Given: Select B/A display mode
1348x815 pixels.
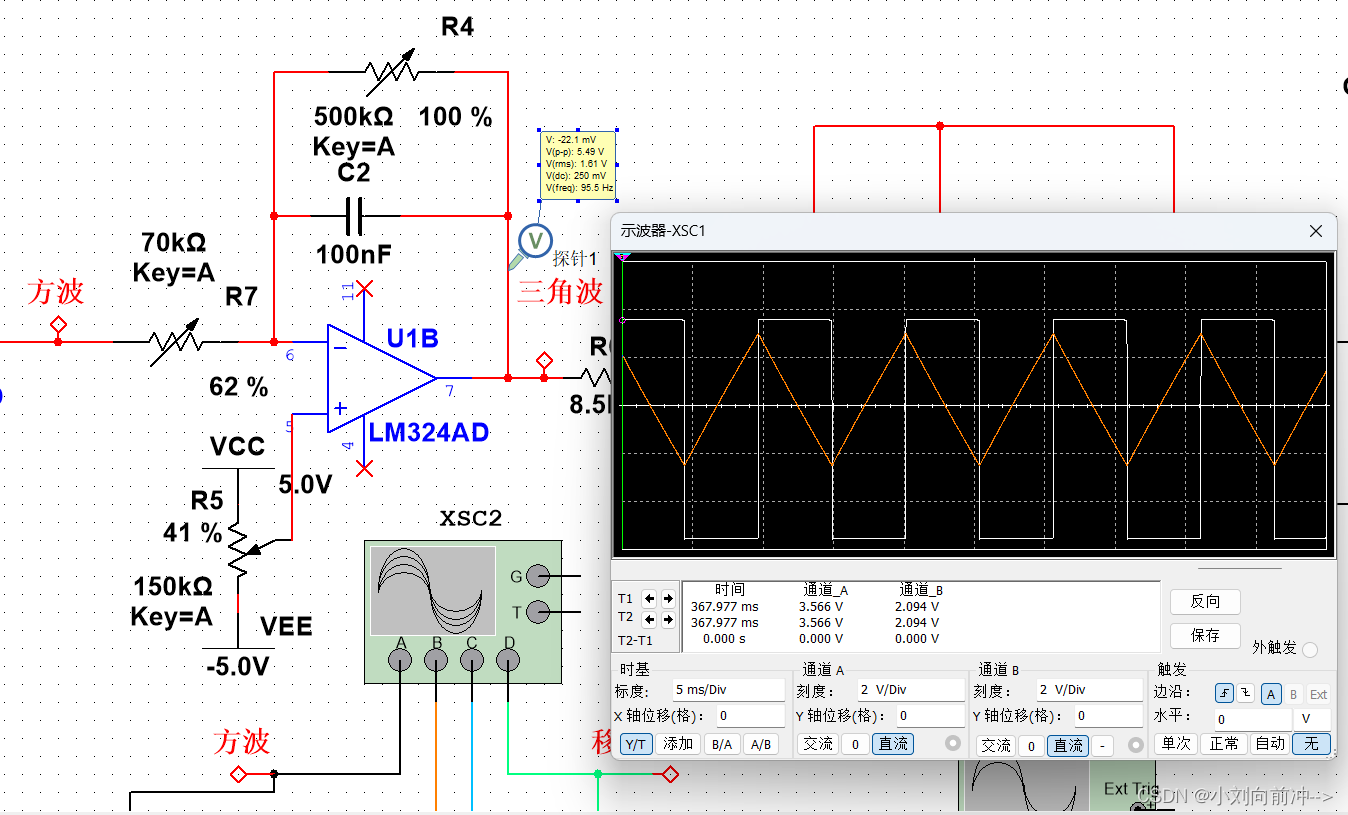Looking at the screenshot, I should coord(720,744).
